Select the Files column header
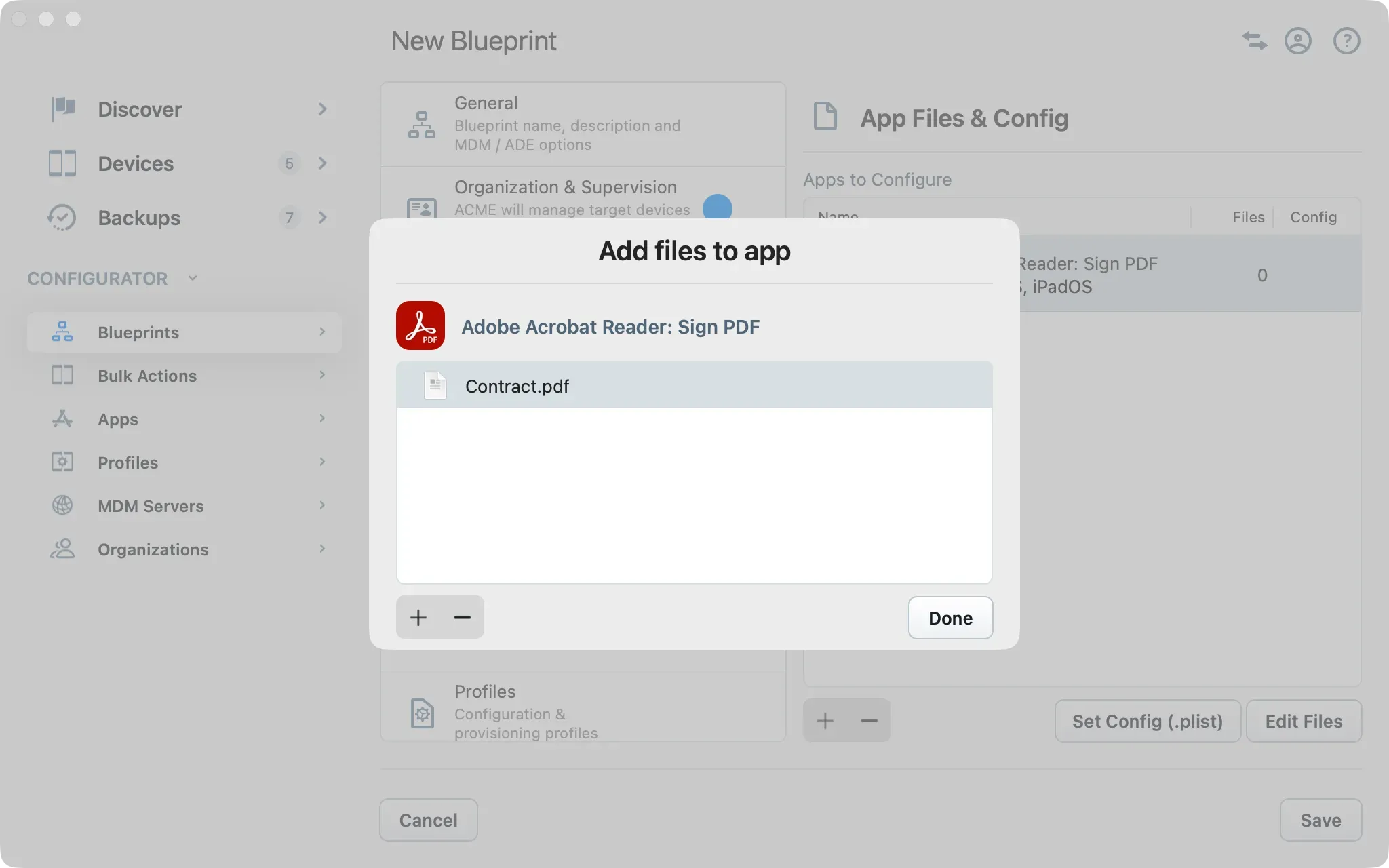1389x868 pixels. pyautogui.click(x=1247, y=217)
